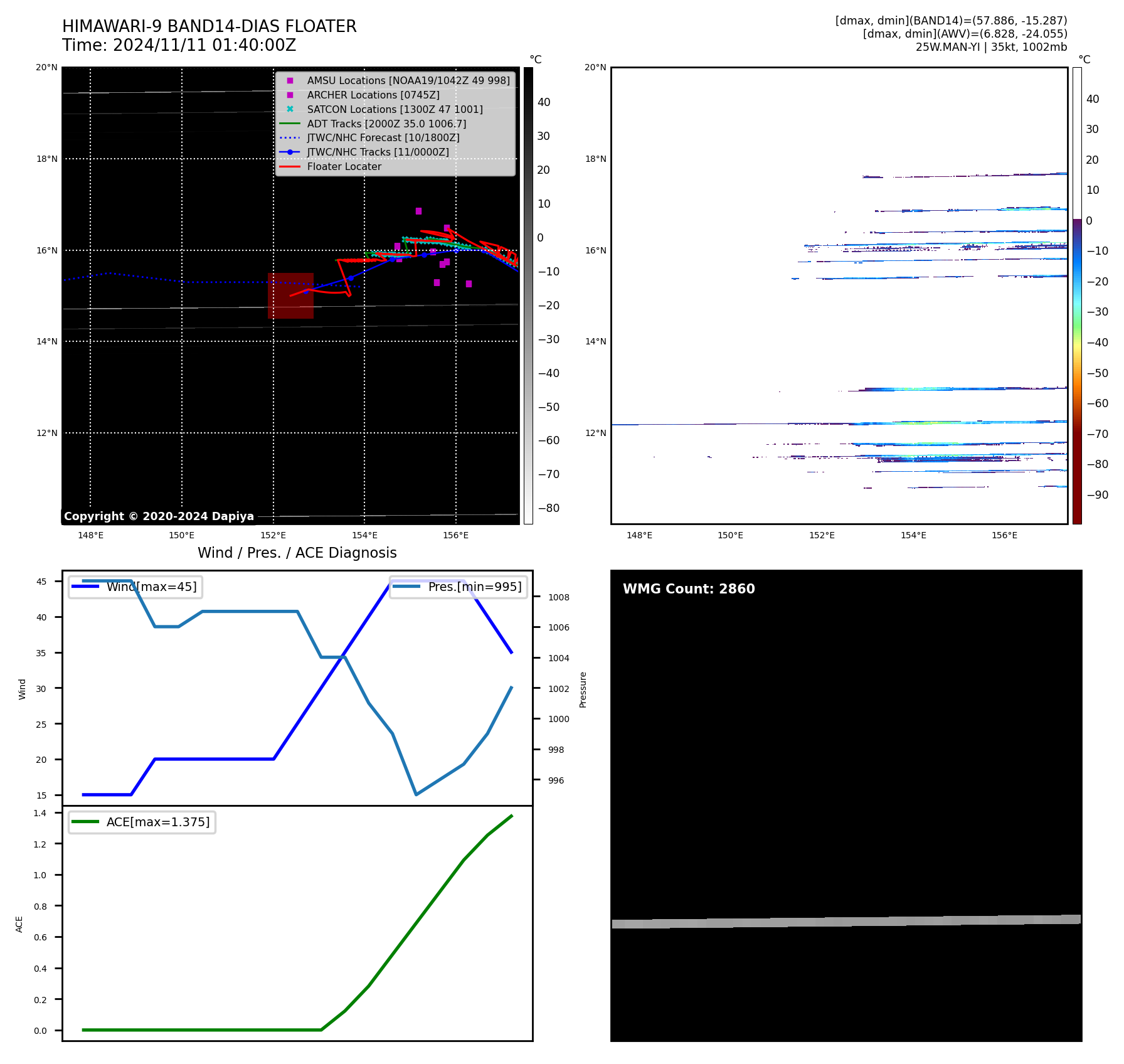The image size is (1124, 1064).
Task: Select the cyan SATCON Locations legend marker
Action: (290, 109)
